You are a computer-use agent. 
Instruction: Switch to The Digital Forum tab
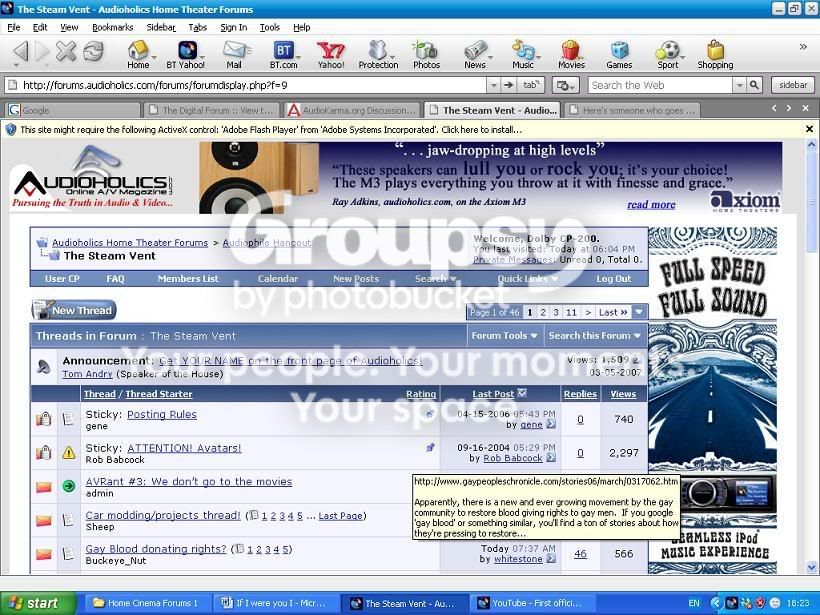[212, 110]
